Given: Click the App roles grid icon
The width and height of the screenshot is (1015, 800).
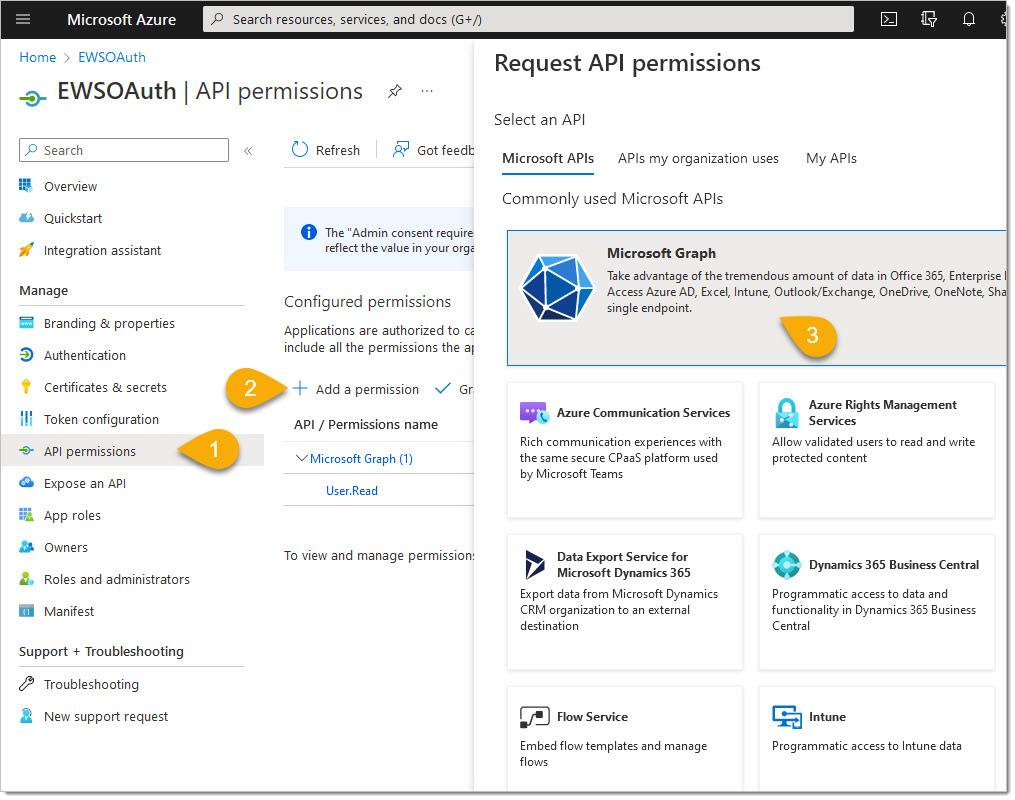Looking at the screenshot, I should pyautogui.click(x=27, y=515).
